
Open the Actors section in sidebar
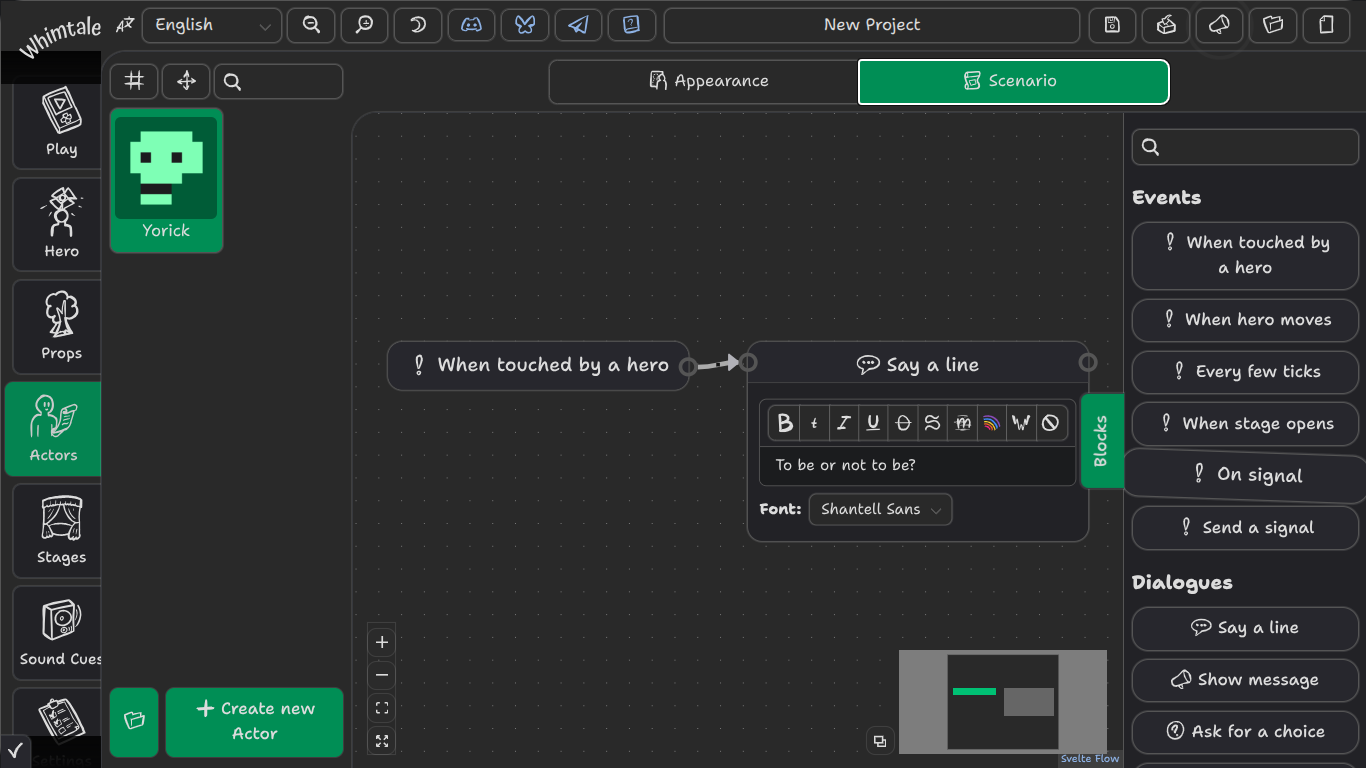coord(53,429)
